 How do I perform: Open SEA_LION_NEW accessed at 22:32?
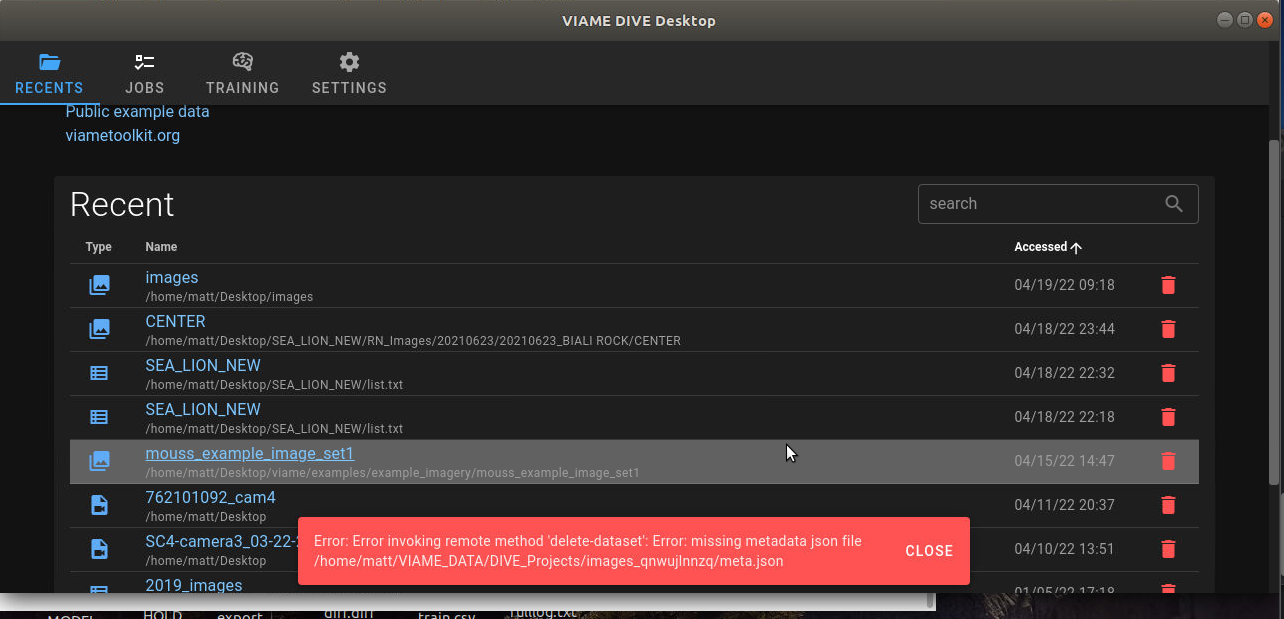pos(203,365)
